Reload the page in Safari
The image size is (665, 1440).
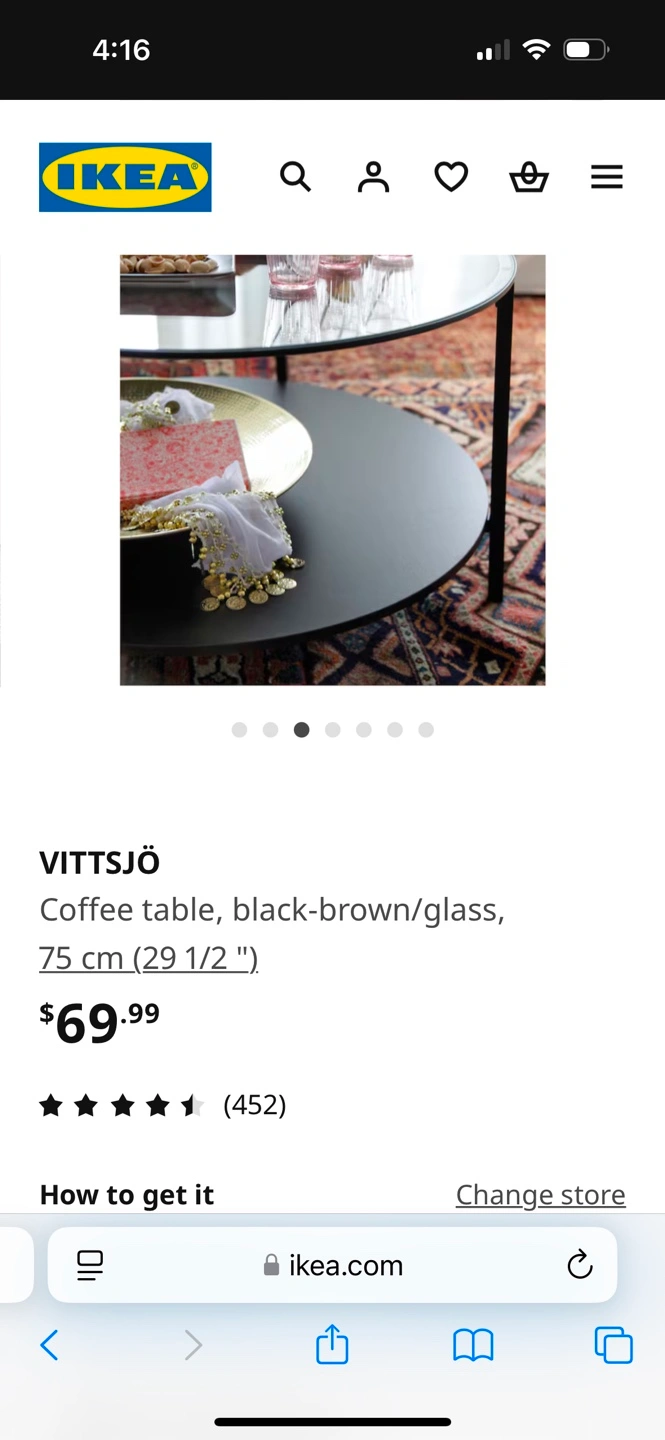580,1265
